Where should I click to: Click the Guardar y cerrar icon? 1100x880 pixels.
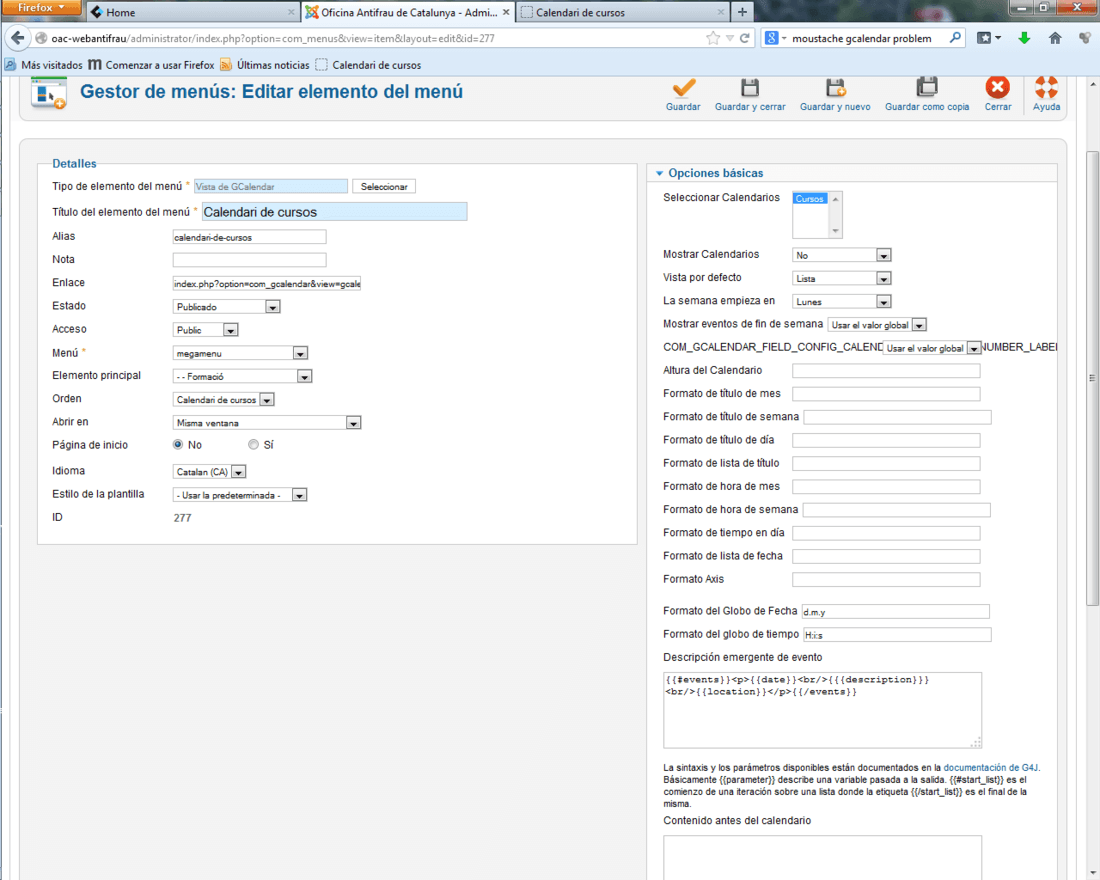750,88
